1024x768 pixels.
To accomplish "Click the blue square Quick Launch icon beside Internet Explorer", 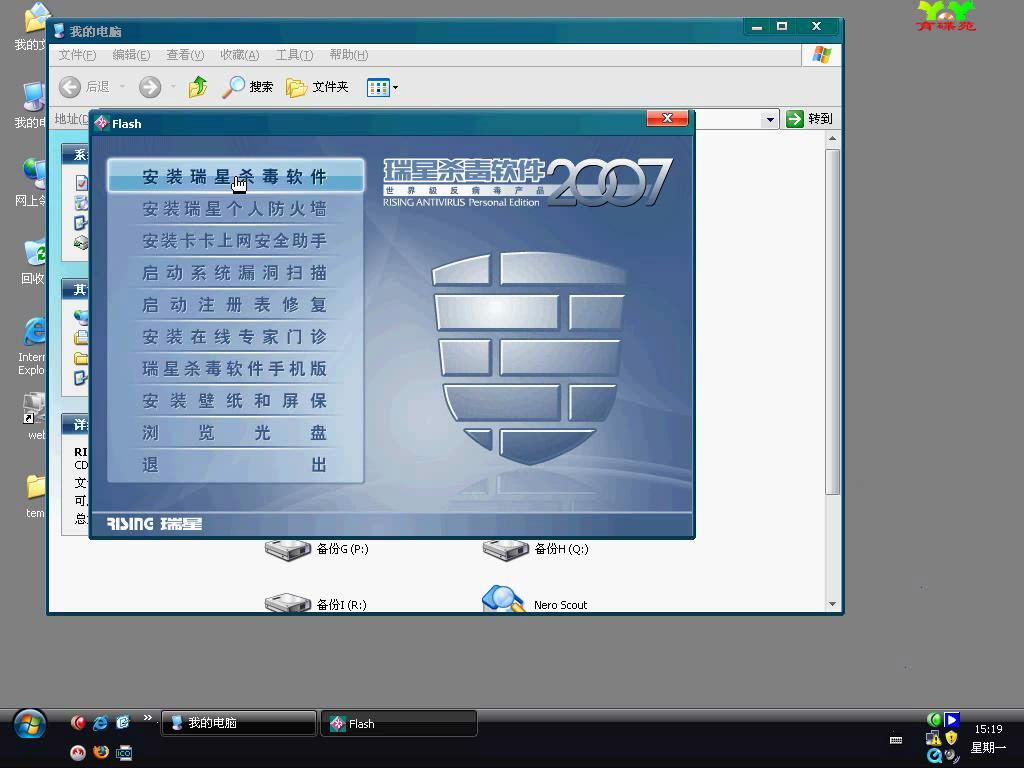I will (x=123, y=722).
